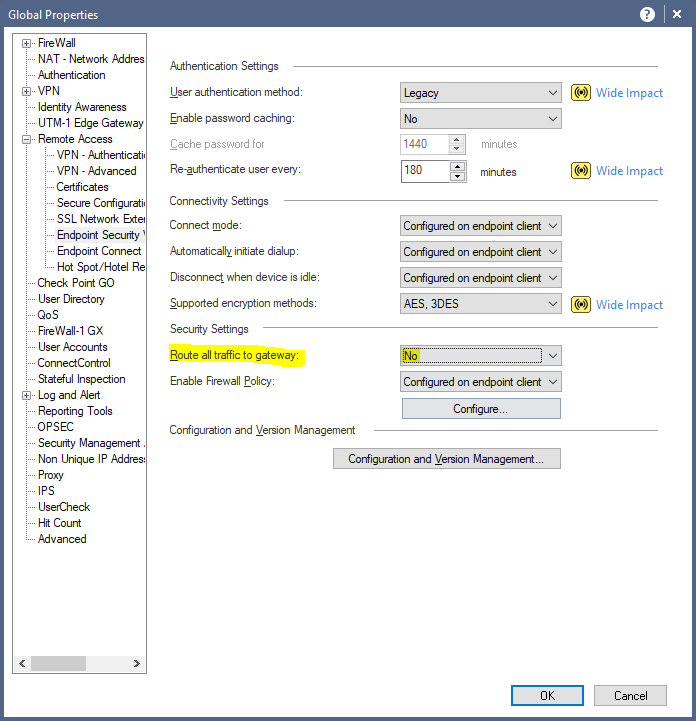
Task: Close the Global Properties dialog
Action: coord(677,14)
